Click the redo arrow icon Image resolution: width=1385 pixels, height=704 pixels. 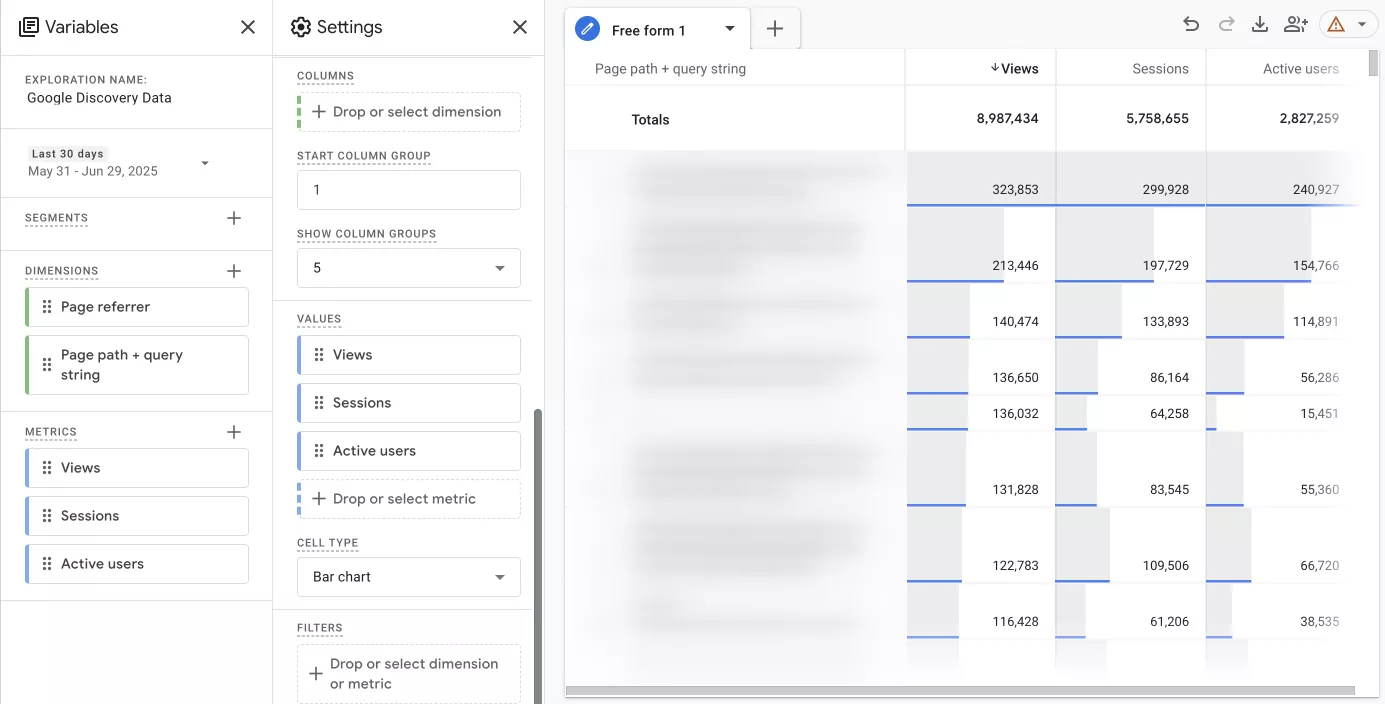point(1226,25)
